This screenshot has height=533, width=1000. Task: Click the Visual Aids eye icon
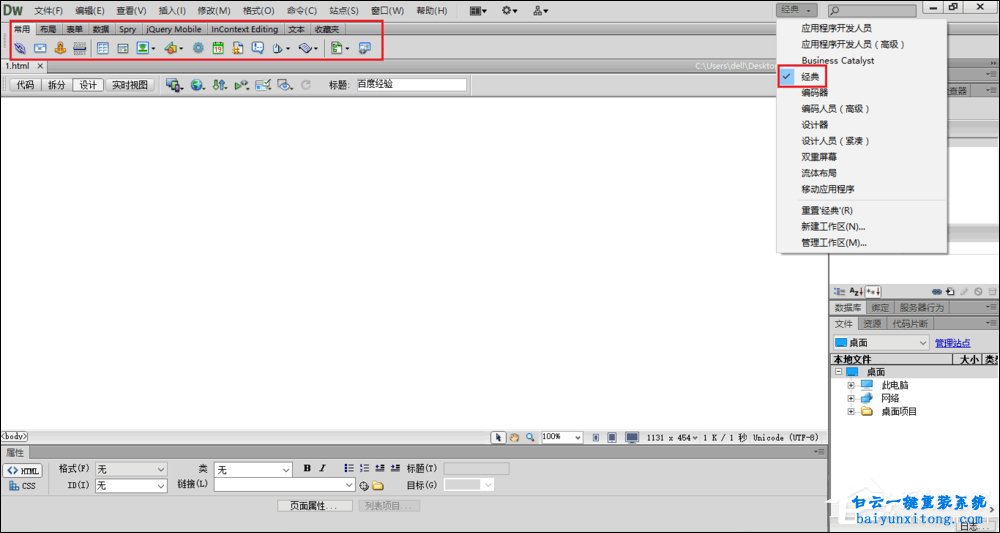285,85
